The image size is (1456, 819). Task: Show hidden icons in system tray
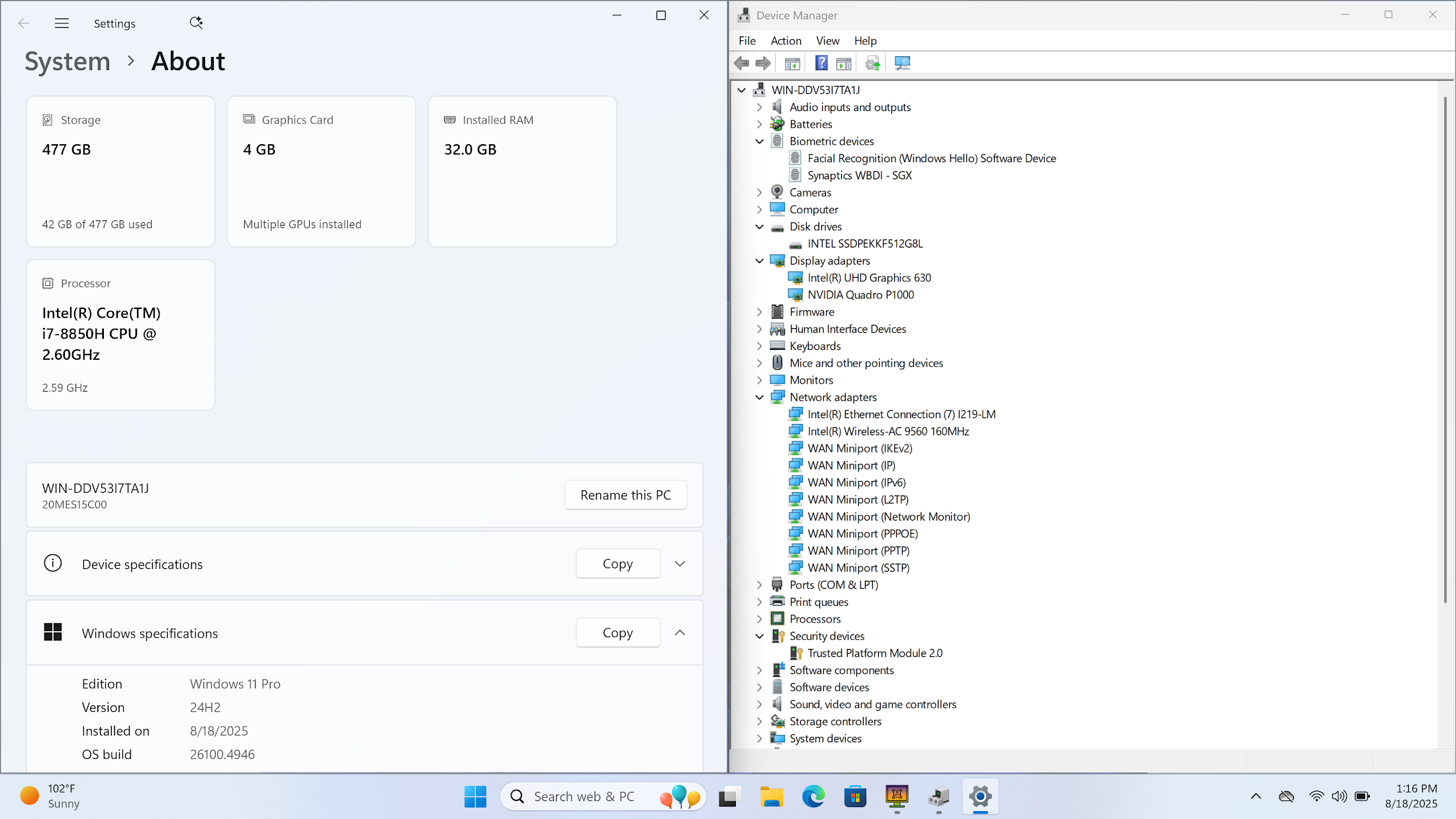tap(1255, 796)
